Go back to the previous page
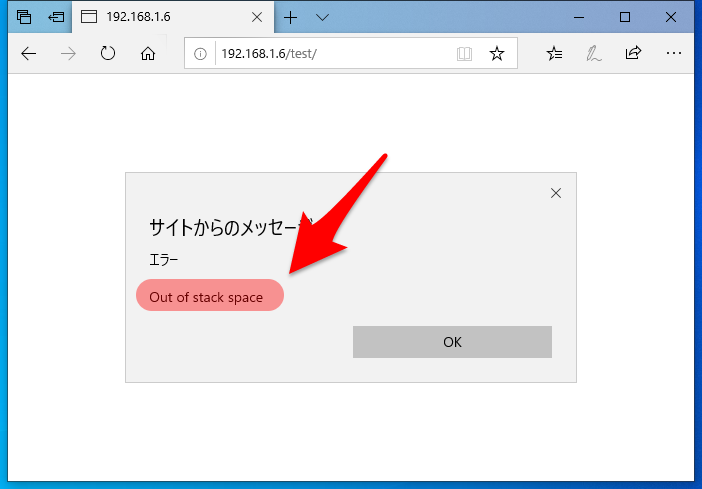 pyautogui.click(x=28, y=54)
